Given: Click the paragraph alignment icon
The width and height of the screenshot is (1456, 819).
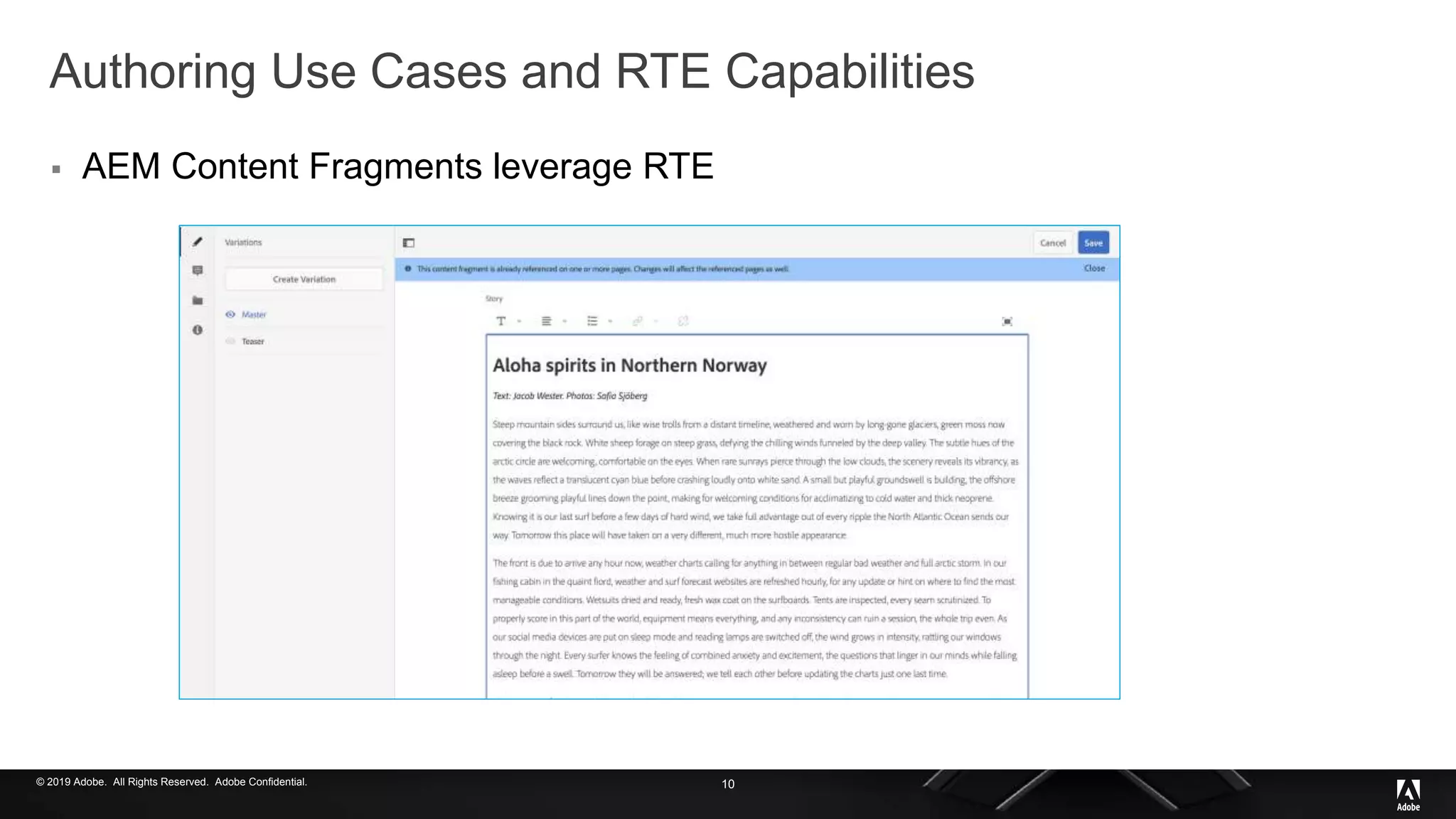Looking at the screenshot, I should 546,321.
